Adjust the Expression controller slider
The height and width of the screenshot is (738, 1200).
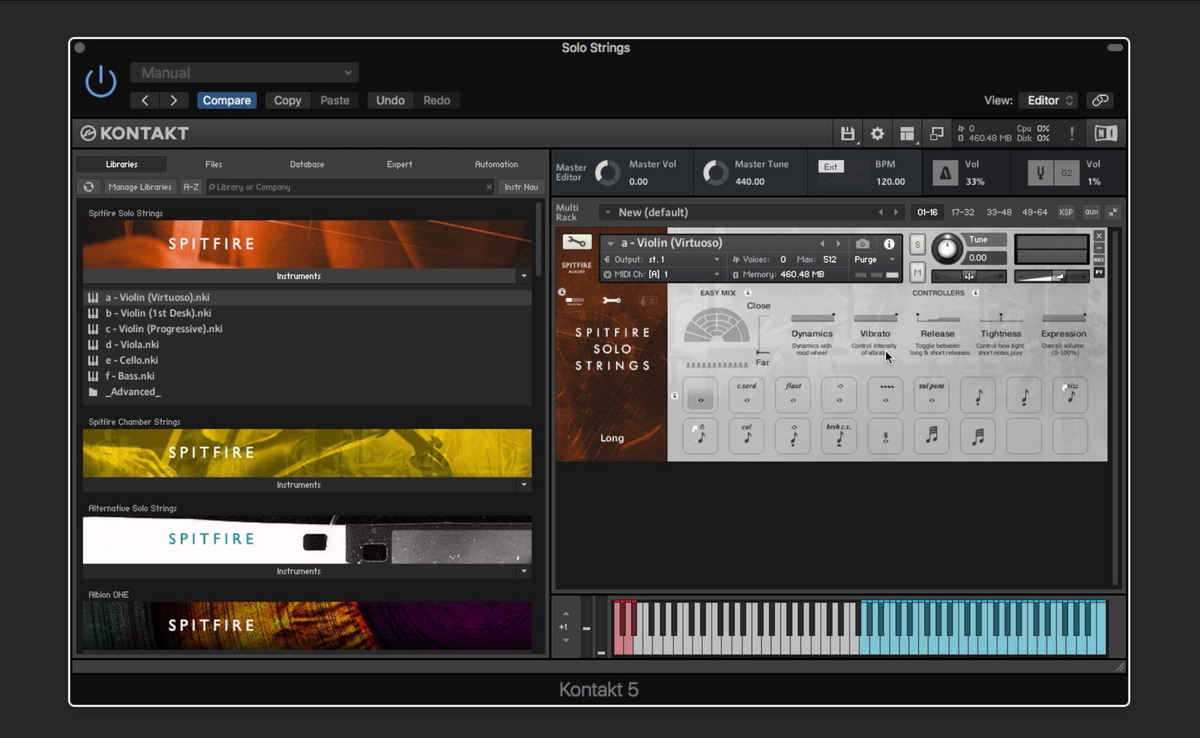coord(1063,319)
